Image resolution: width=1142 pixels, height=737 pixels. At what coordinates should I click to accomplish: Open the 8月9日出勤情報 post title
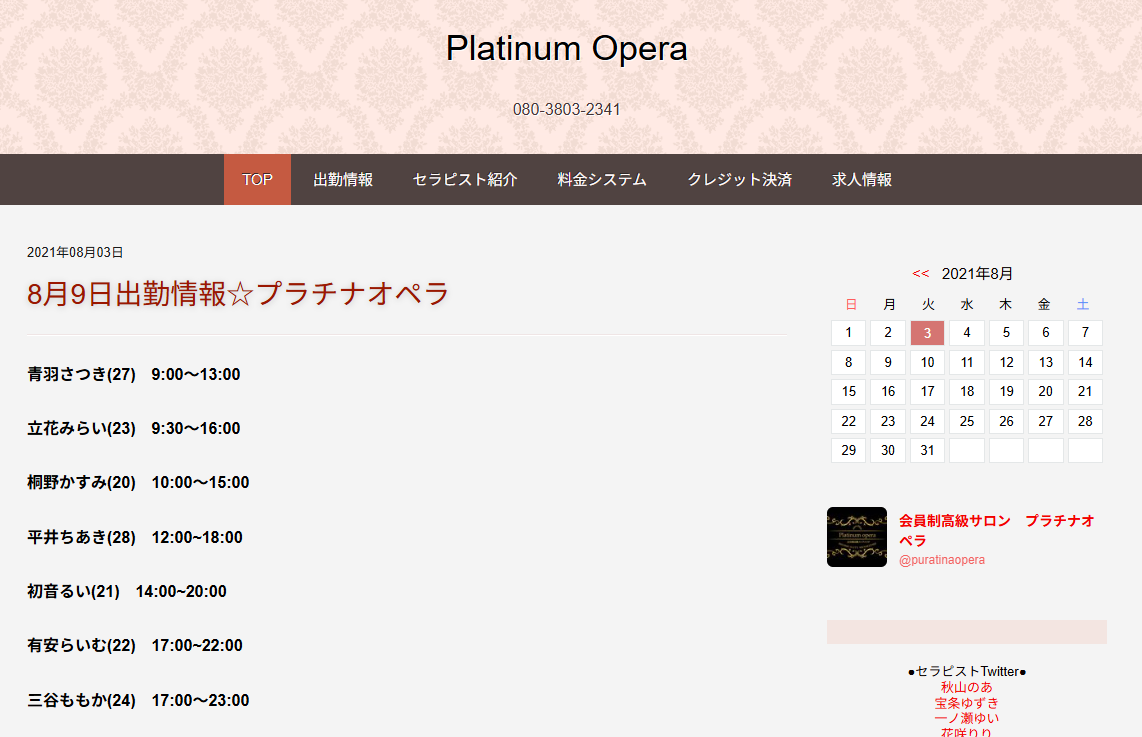238,294
